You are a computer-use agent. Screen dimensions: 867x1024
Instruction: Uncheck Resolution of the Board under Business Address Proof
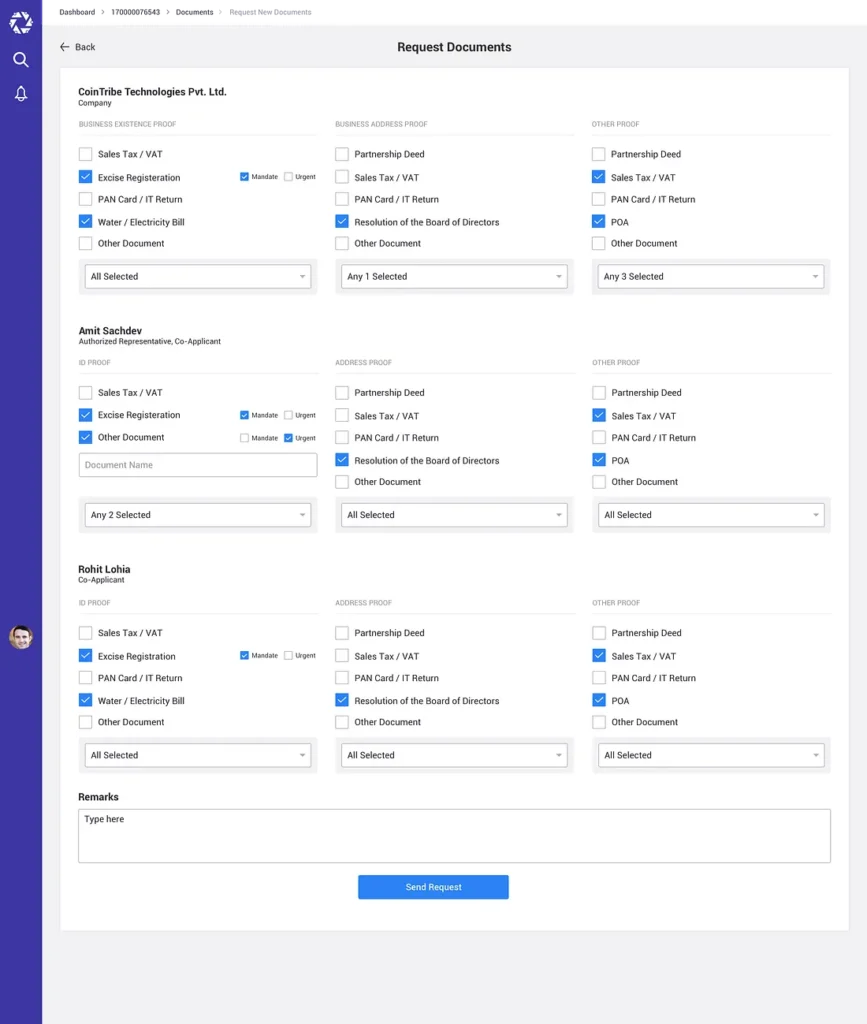point(342,222)
